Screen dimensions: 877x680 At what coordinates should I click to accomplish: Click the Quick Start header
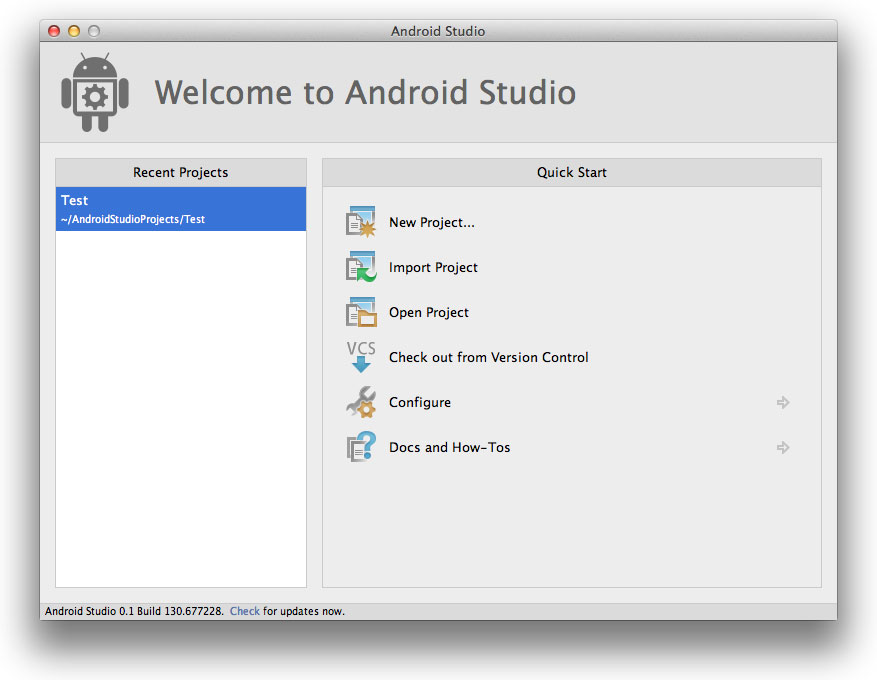[572, 172]
